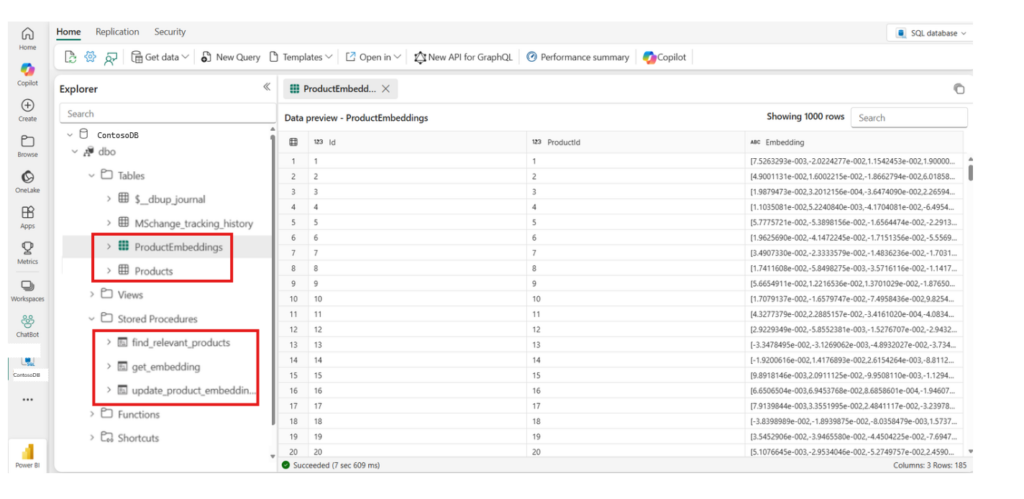Viewport: 1024px width, 499px height.
Task: Open the Metrics trophy icon
Action: point(27,248)
